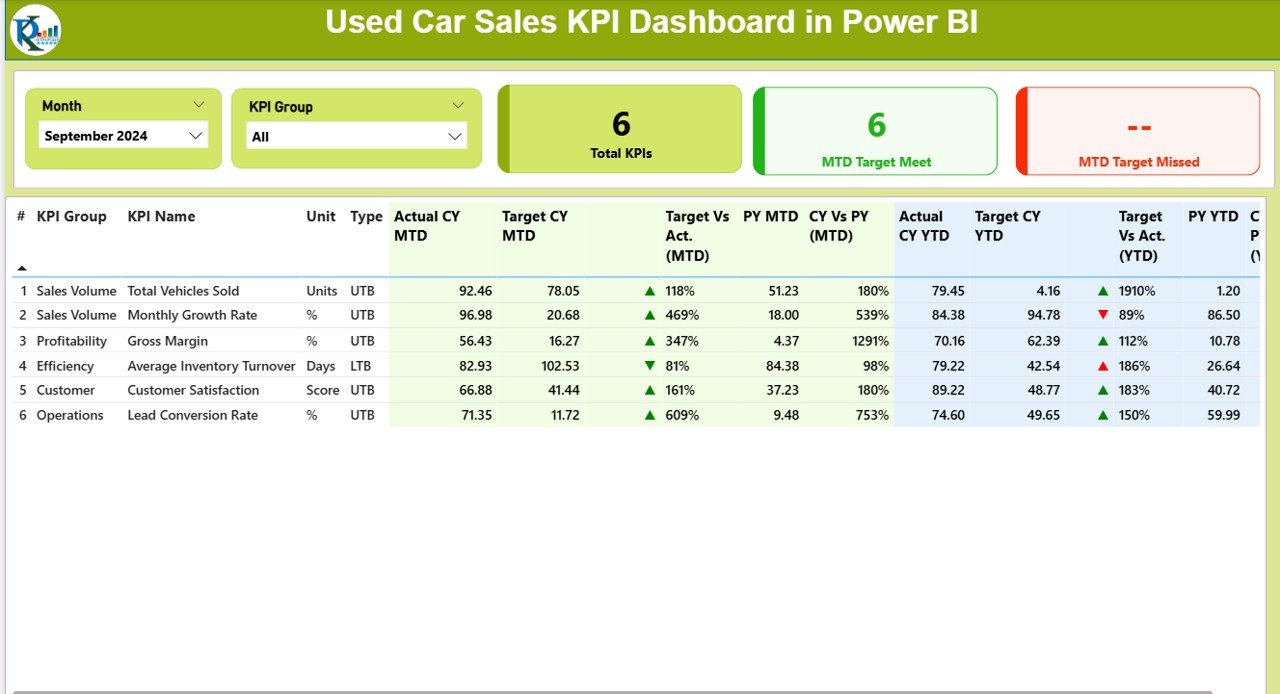This screenshot has width=1280, height=694.
Task: Click the MTD Target Missed card
Action: (1138, 131)
